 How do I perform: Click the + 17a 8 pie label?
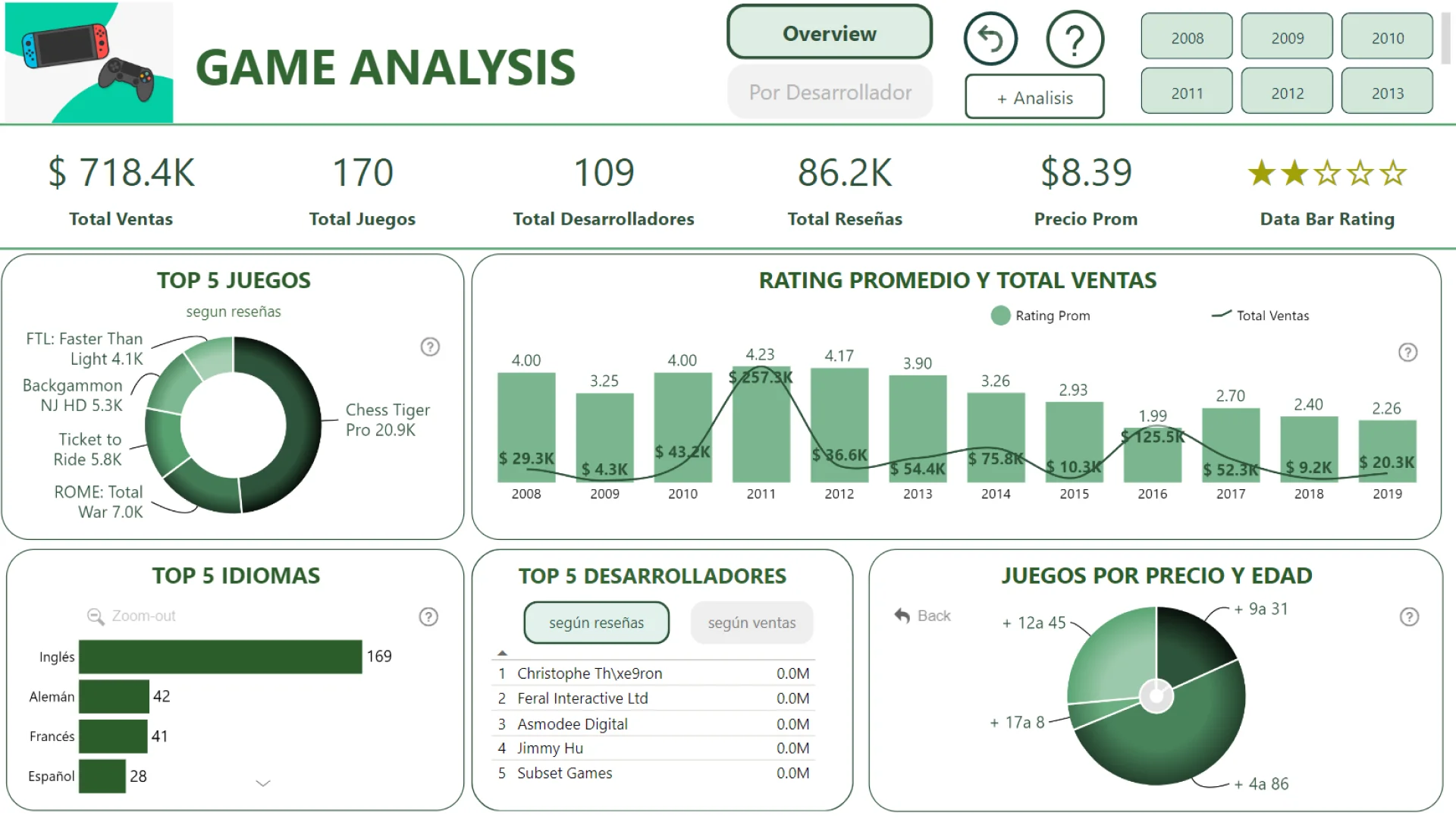click(1017, 723)
